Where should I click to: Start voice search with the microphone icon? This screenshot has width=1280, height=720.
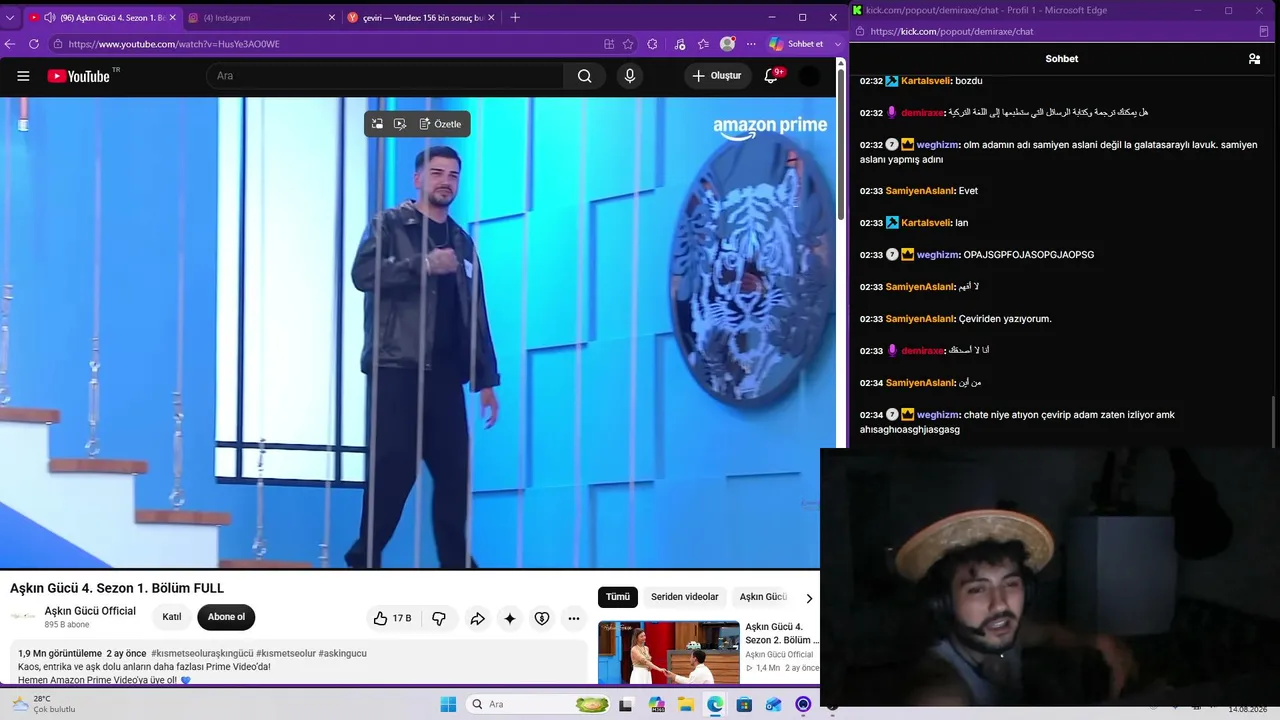click(630, 76)
